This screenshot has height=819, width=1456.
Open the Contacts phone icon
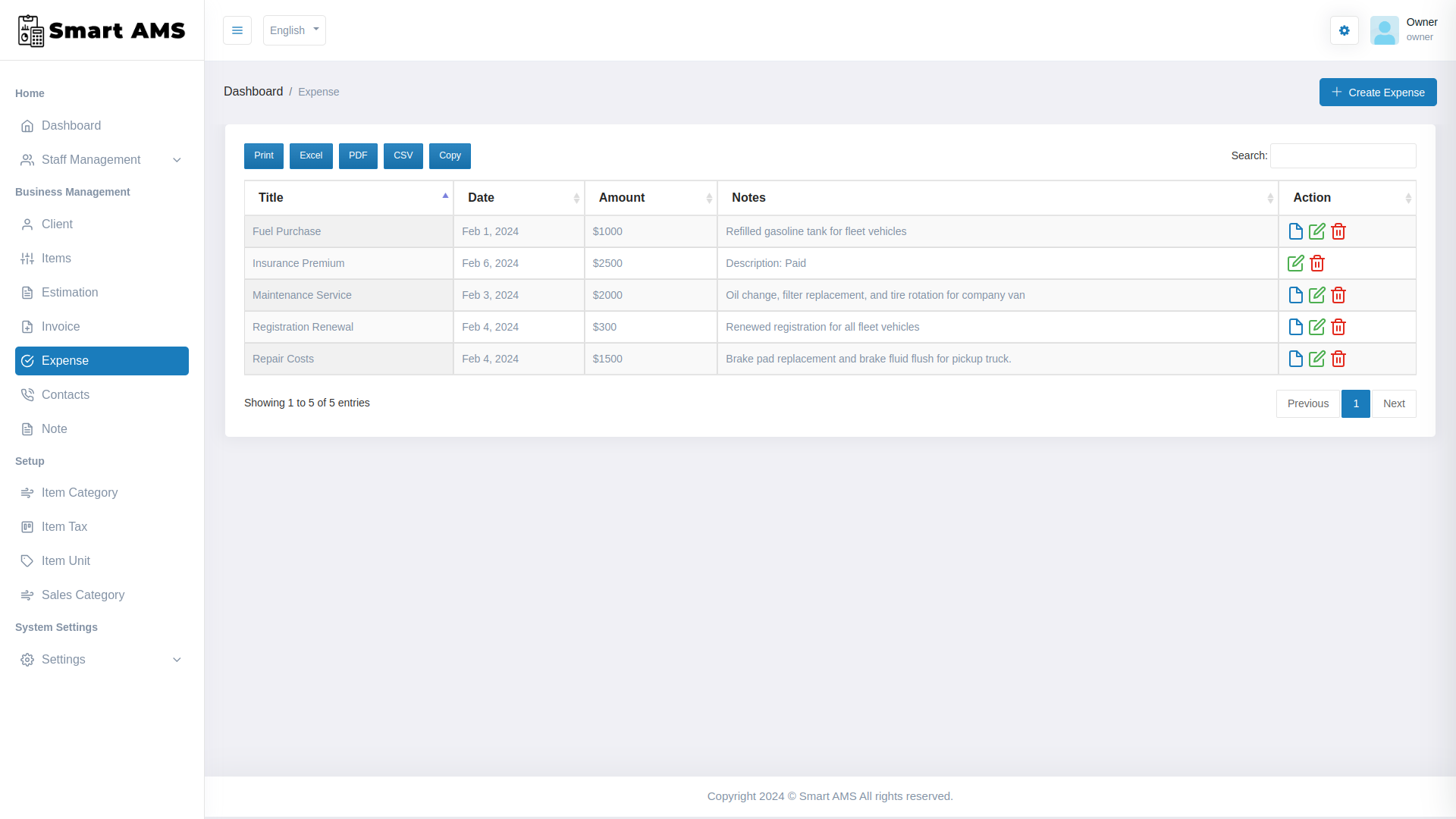27,394
